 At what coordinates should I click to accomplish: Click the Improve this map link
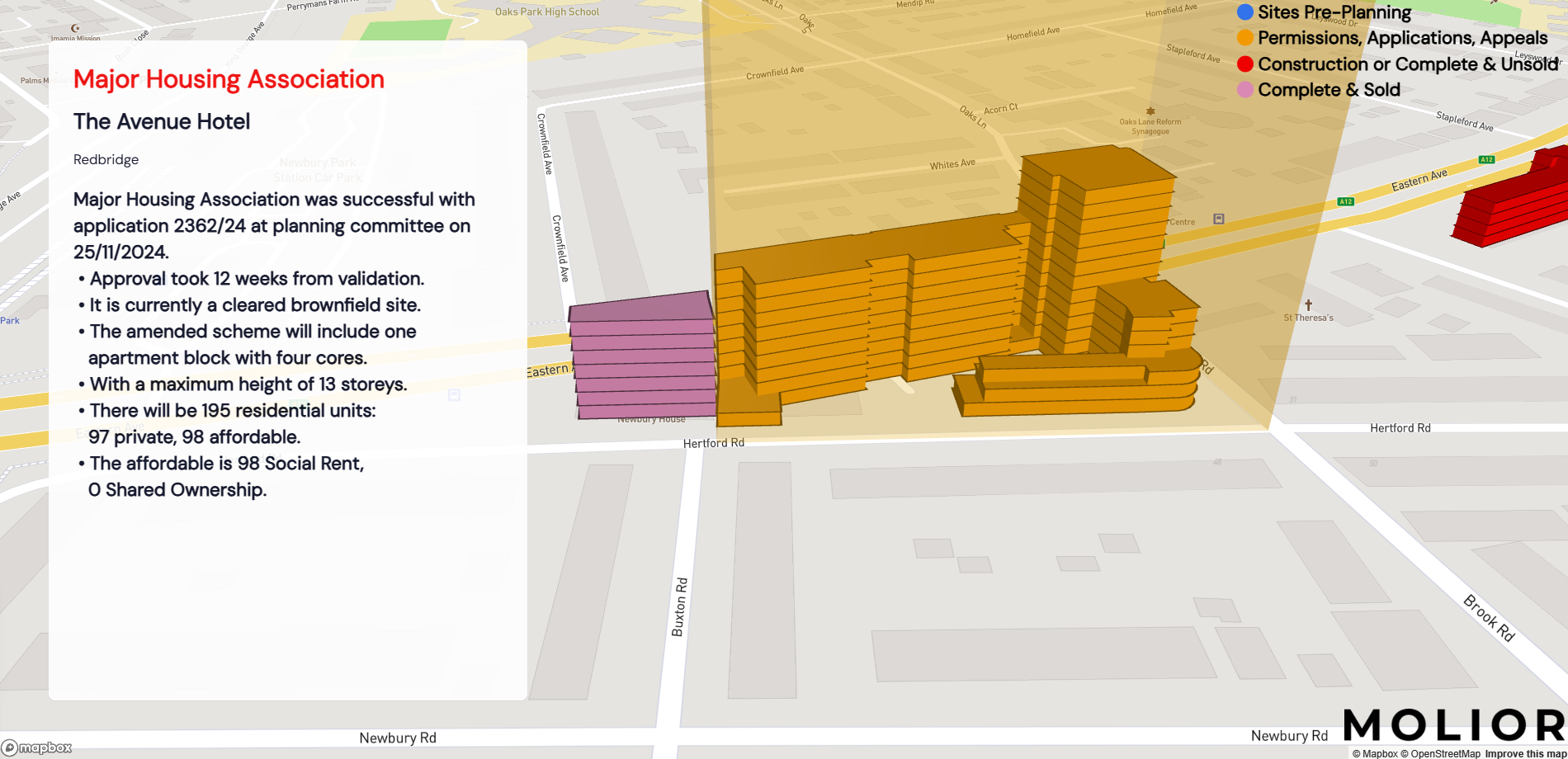[1525, 753]
